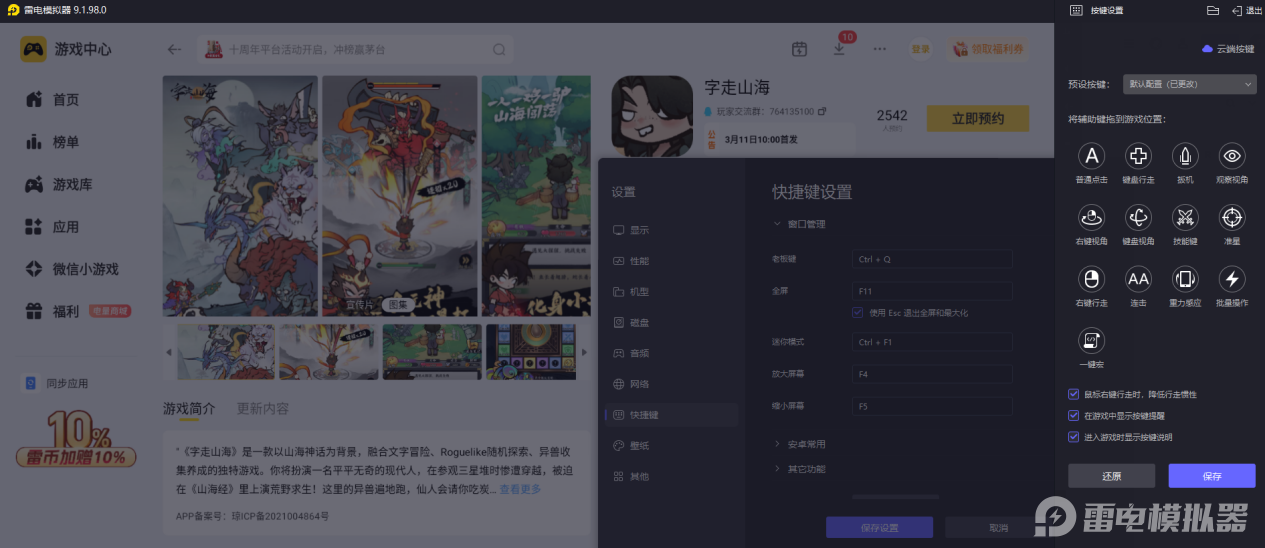Image resolution: width=1265 pixels, height=548 pixels.
Task: Click the 登录 login button
Action: click(920, 49)
